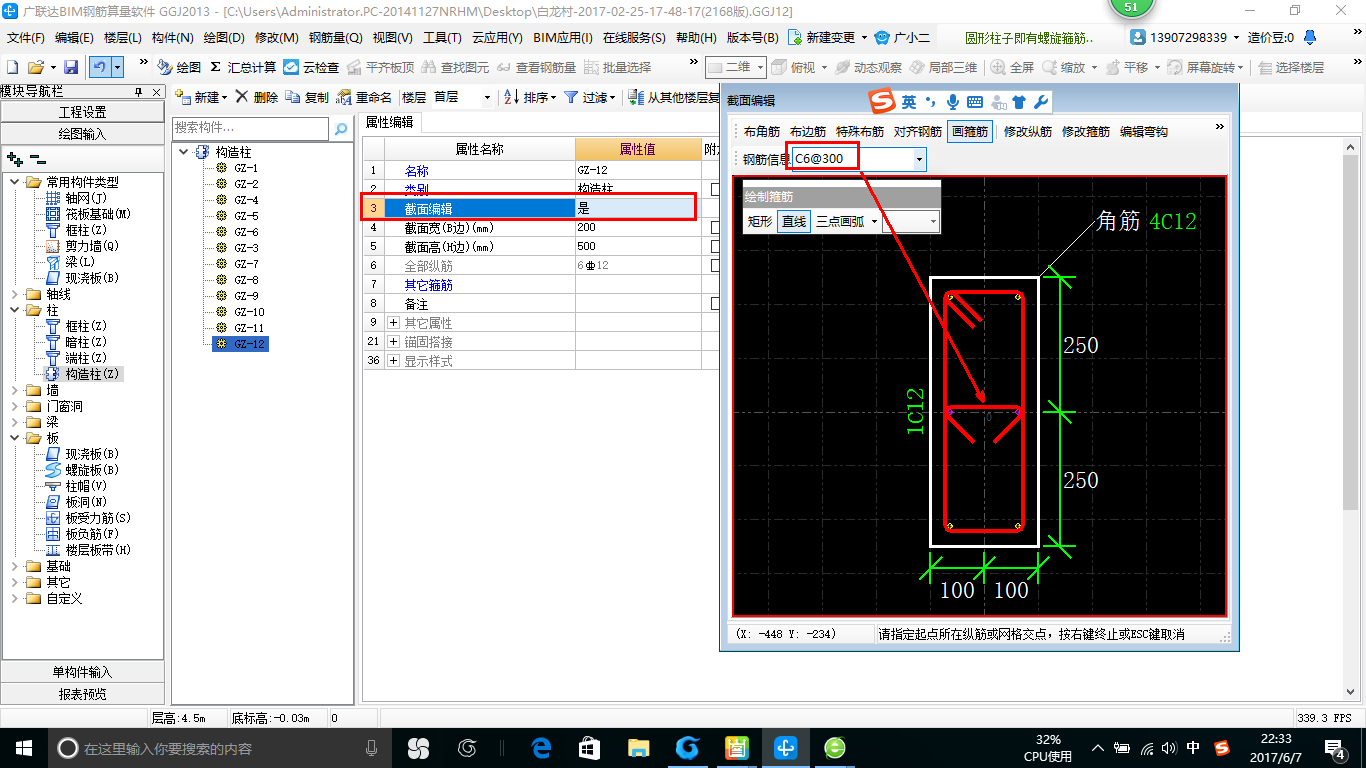Expand the 基础 tree folder
The height and width of the screenshot is (768, 1366).
coord(15,566)
